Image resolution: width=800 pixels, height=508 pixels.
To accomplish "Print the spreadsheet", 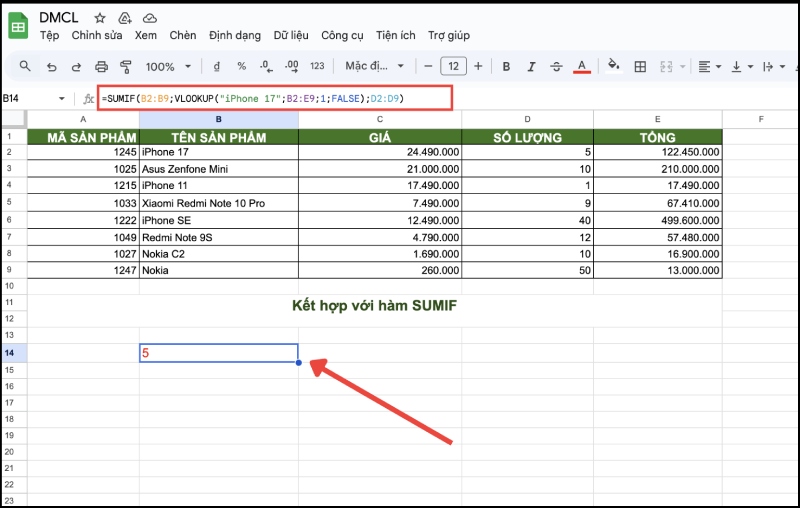I will tap(102, 67).
